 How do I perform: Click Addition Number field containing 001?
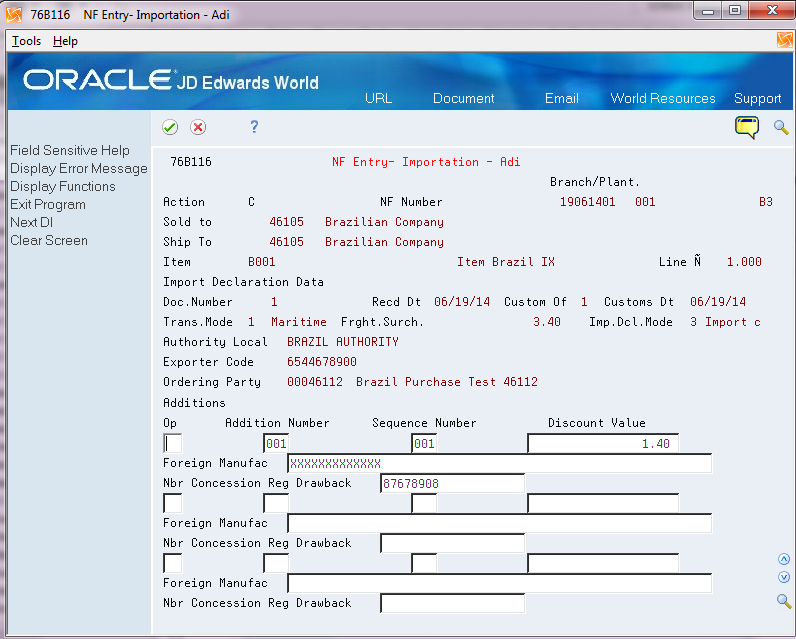click(x=276, y=444)
